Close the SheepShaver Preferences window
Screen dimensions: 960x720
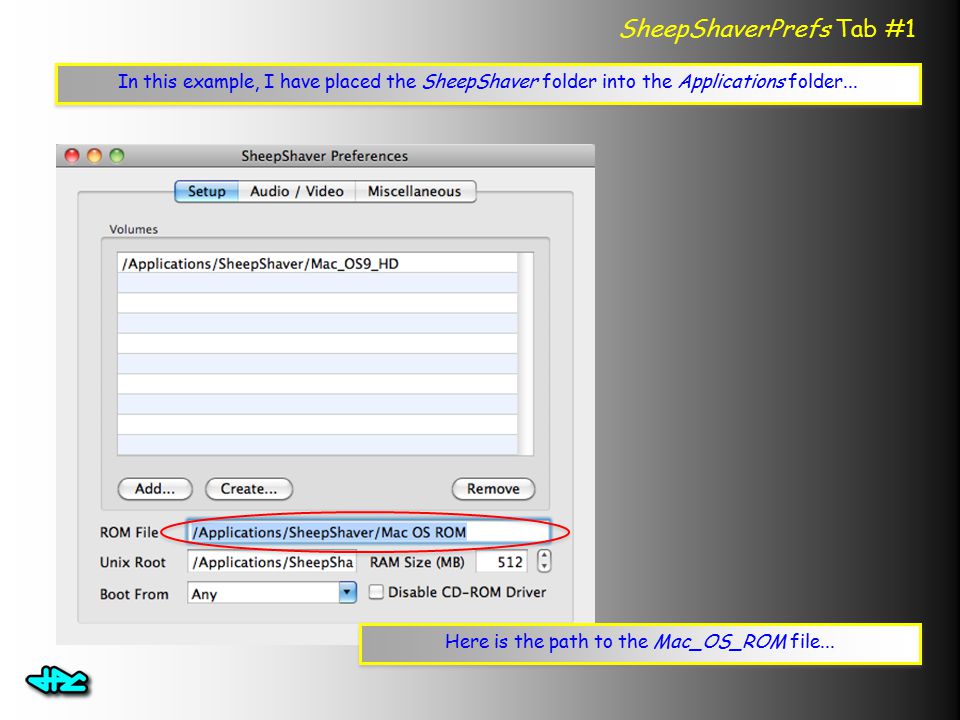(72, 156)
